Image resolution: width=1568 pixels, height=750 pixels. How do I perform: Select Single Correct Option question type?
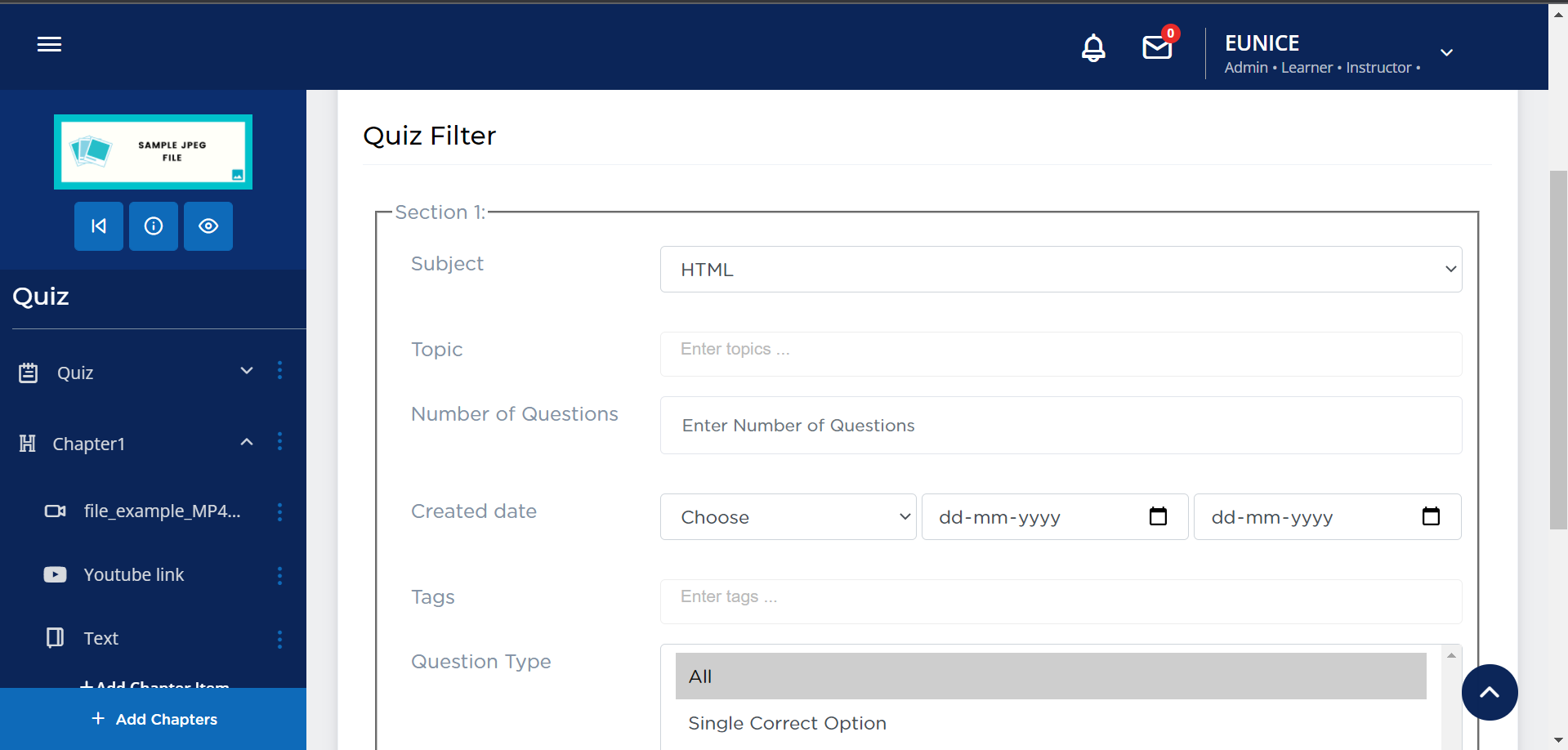pyautogui.click(x=787, y=723)
